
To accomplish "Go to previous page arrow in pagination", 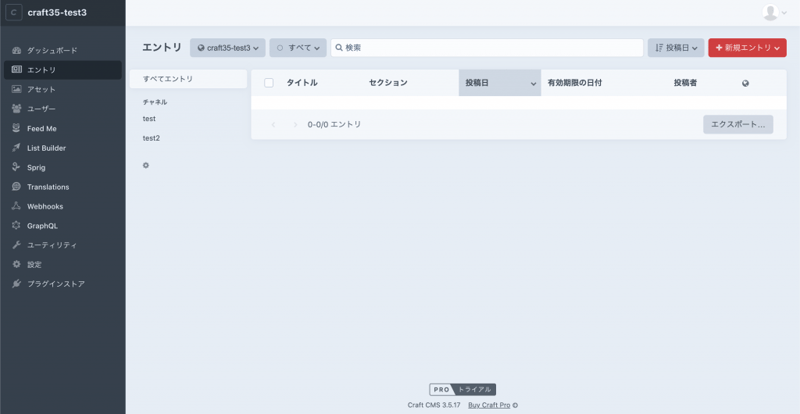I will coord(273,125).
